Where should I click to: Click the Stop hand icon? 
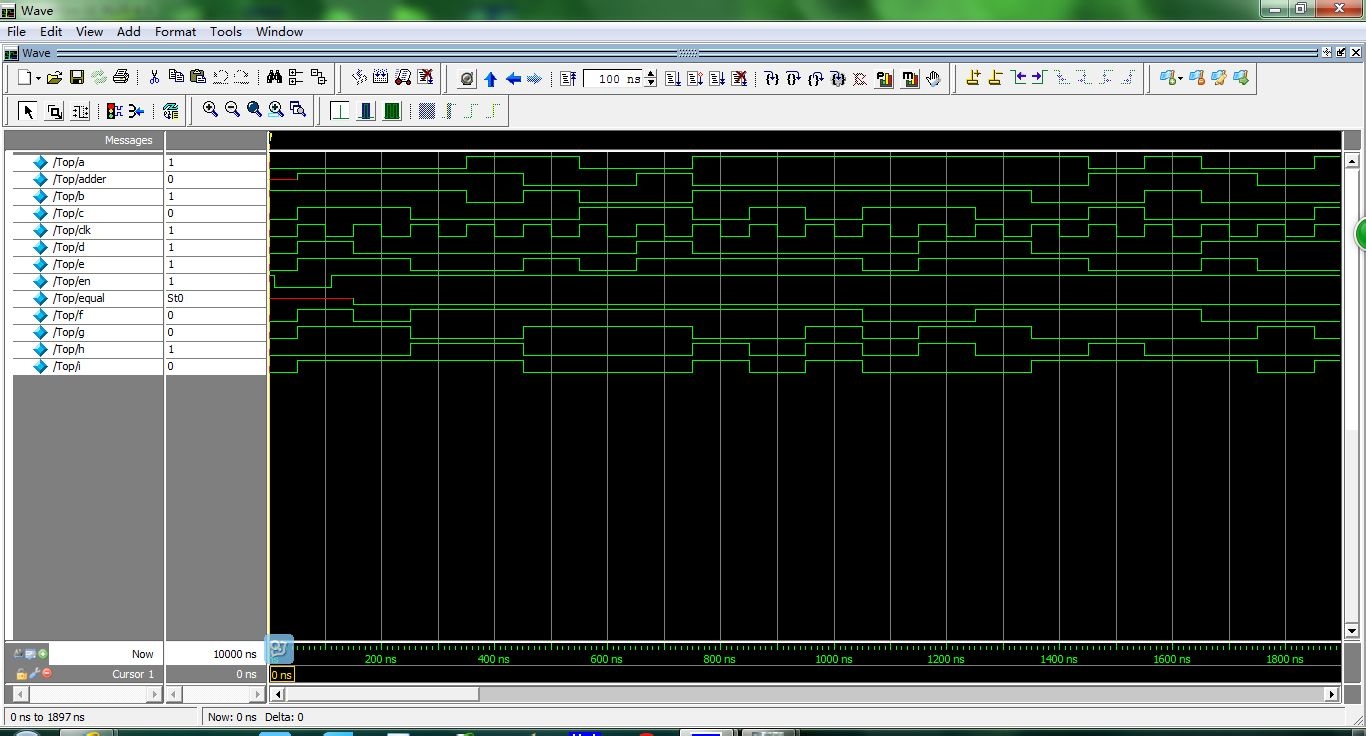[x=933, y=78]
